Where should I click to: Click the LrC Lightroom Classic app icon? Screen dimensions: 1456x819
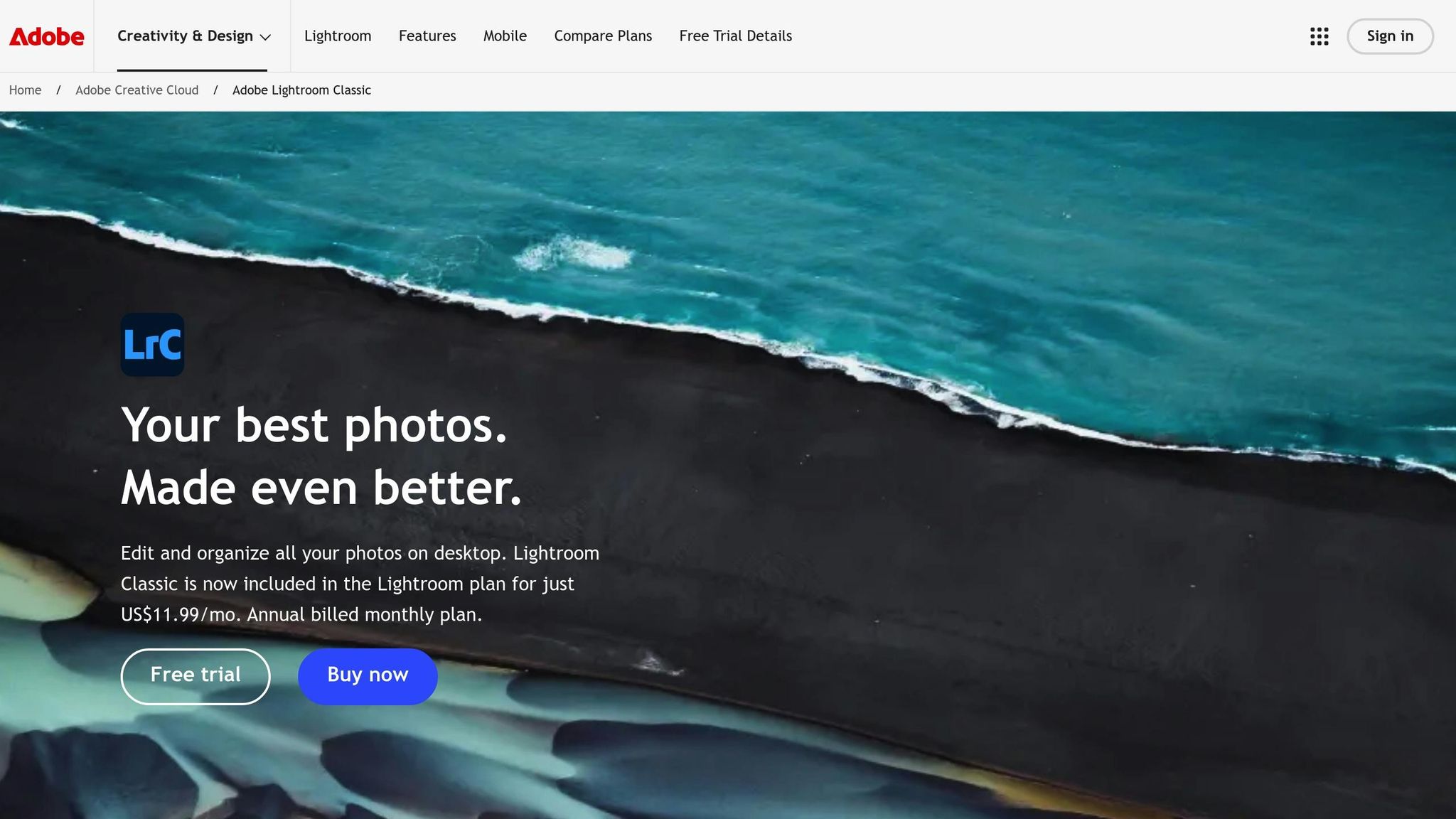pyautogui.click(x=152, y=345)
